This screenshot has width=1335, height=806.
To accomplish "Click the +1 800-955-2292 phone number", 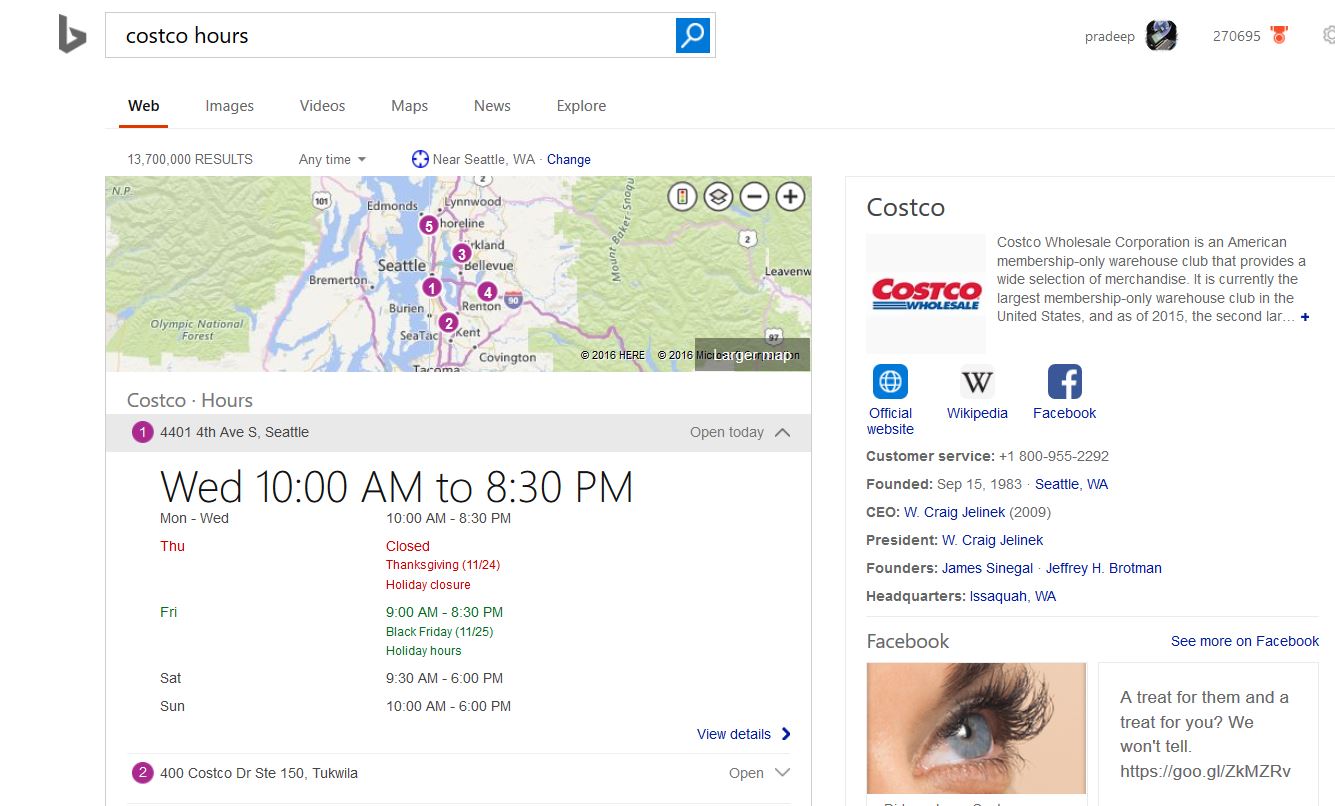I will point(1054,456).
